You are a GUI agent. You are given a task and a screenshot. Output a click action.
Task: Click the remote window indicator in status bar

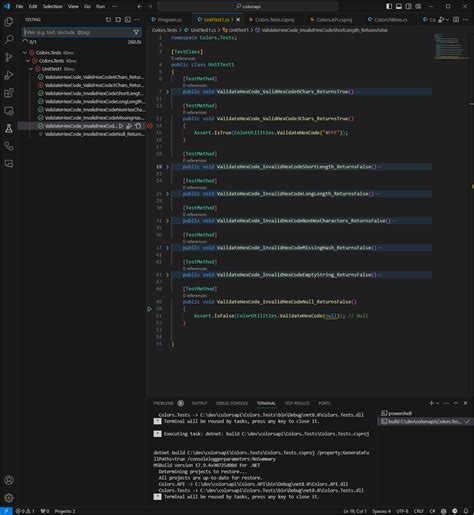(6, 511)
